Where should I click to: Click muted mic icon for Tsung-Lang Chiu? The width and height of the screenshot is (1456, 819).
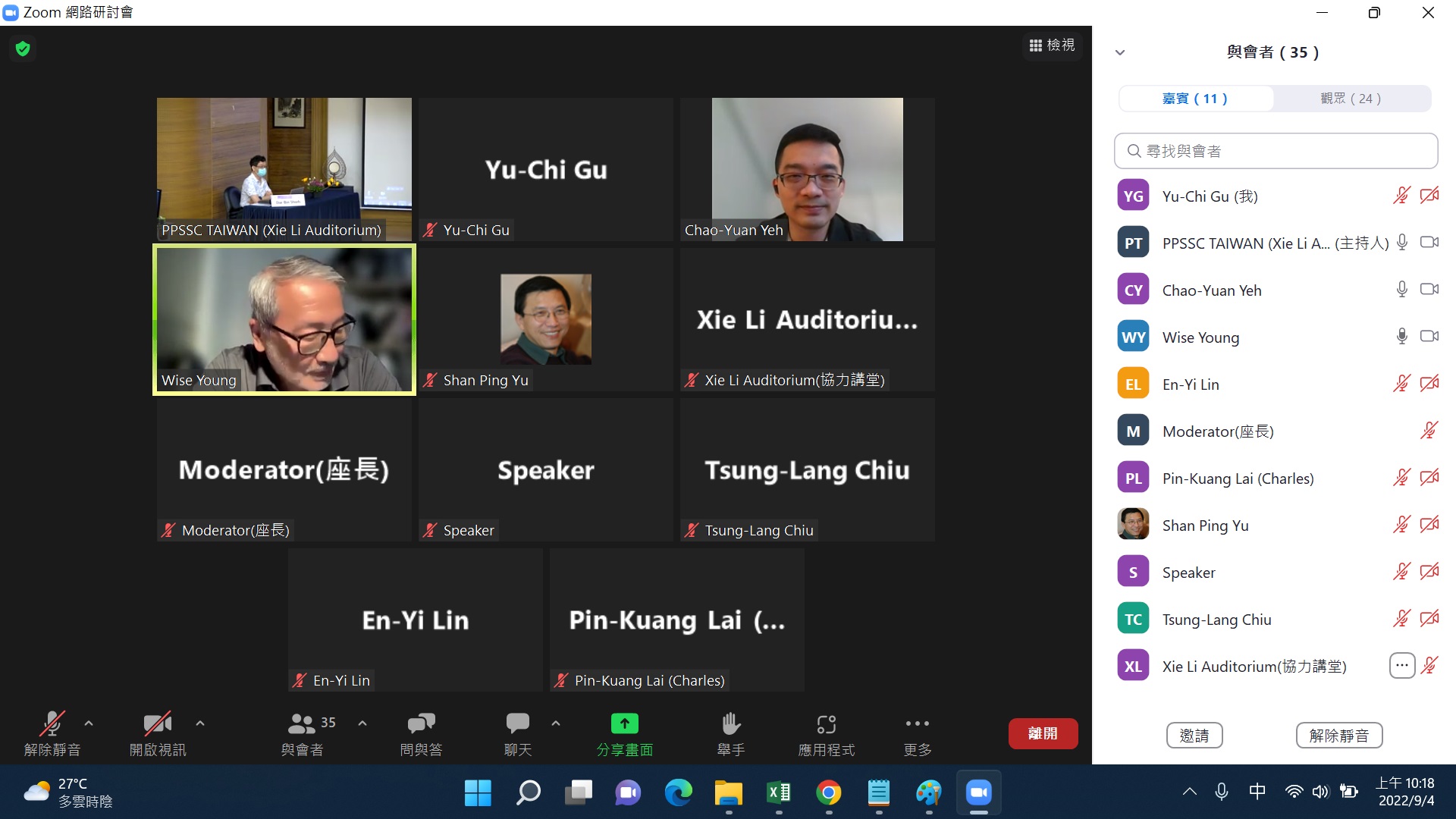point(1401,618)
